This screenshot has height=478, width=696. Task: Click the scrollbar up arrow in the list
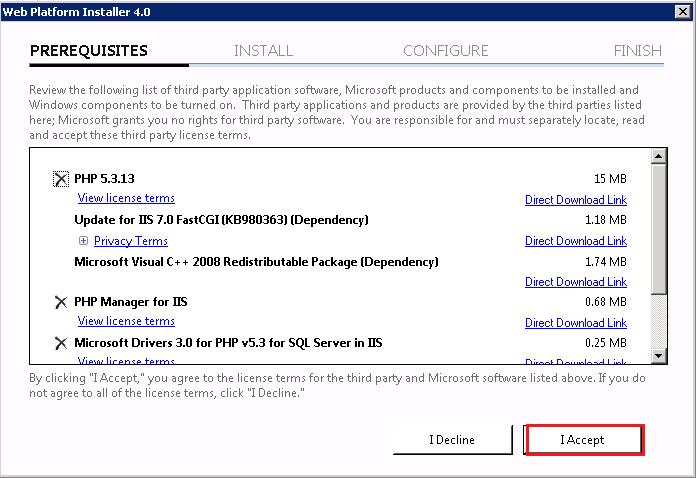click(658, 156)
